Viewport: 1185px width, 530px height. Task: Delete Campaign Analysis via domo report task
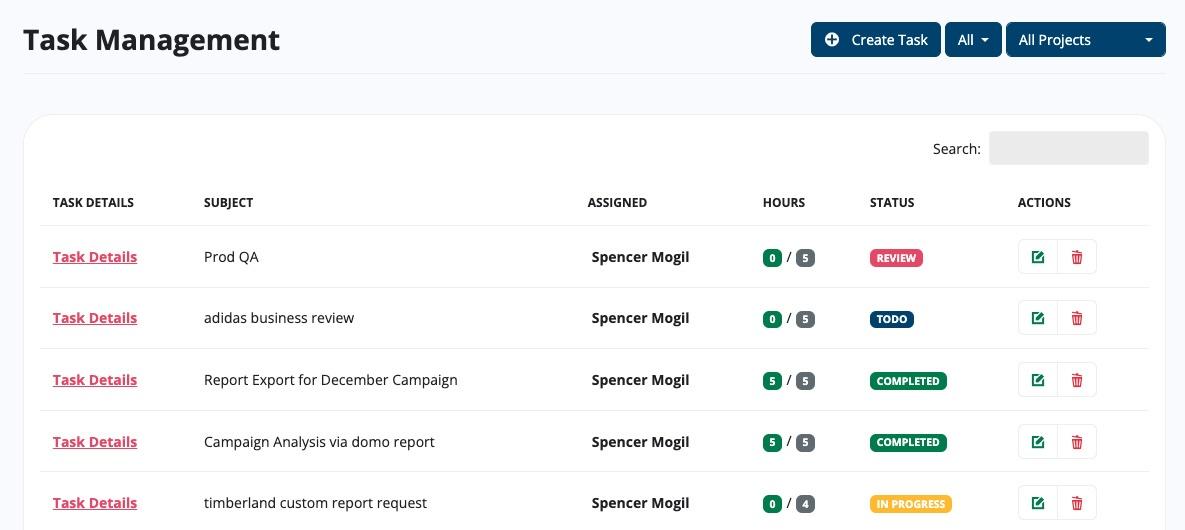(1077, 442)
